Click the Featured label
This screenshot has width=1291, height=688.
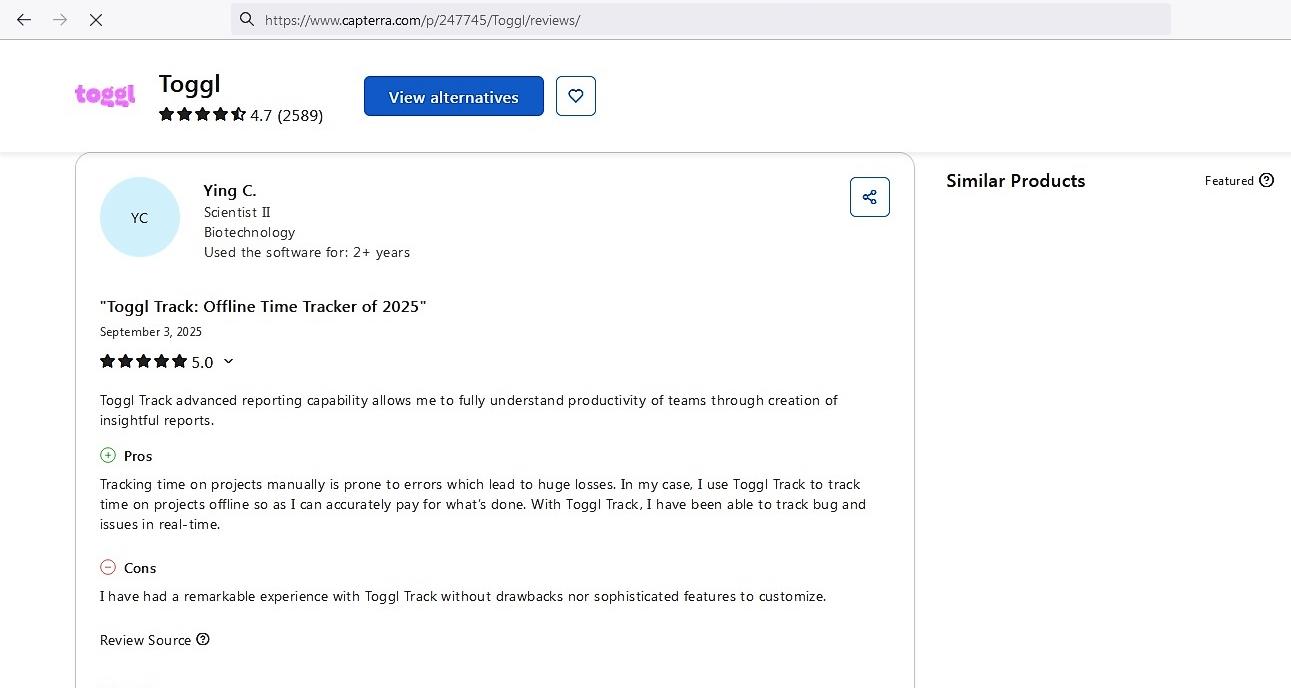[x=1229, y=181]
